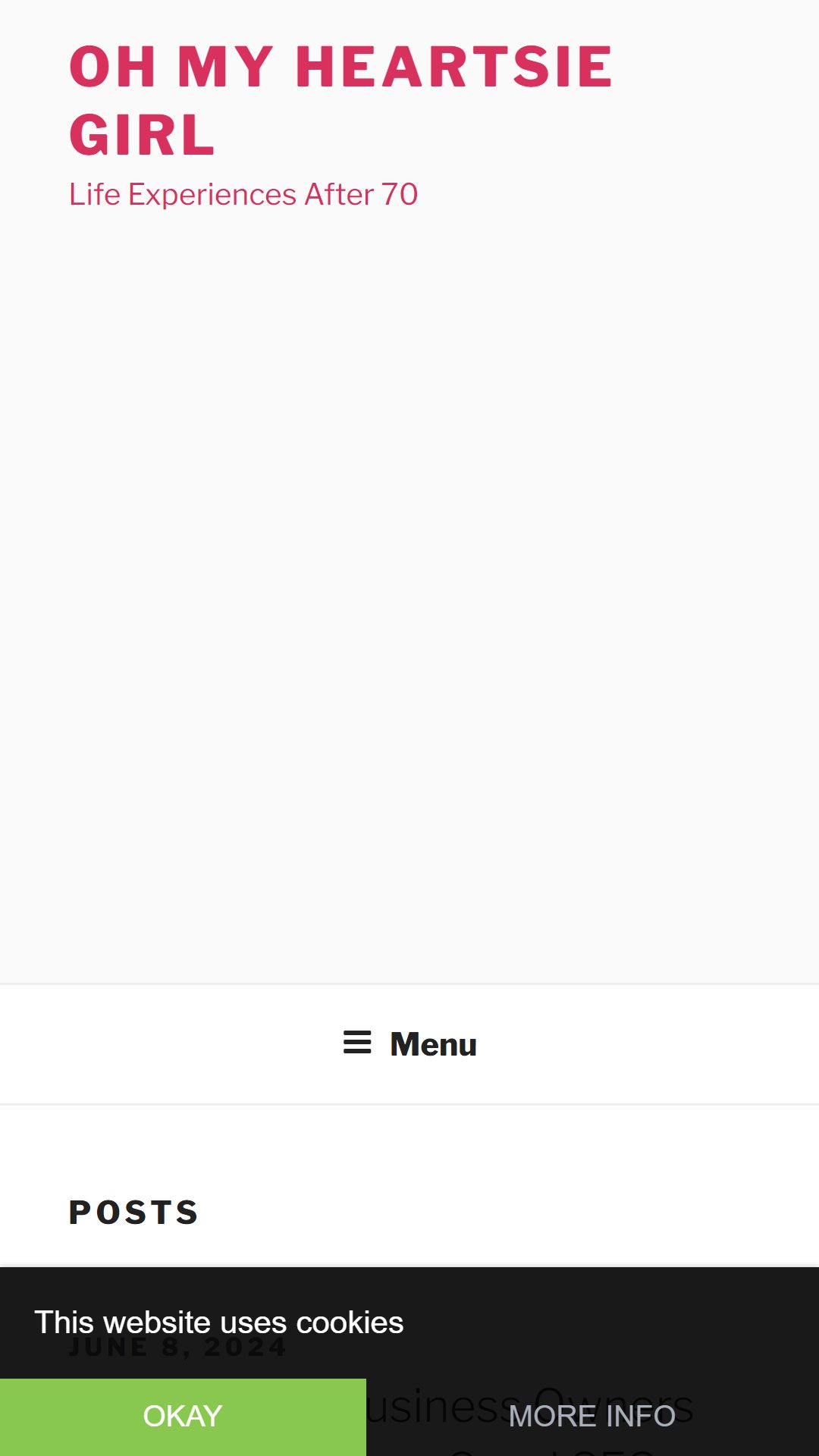Screen dimensions: 819x1456
Task: Click the year 2024 in the post date
Action: pyautogui.click(x=246, y=1348)
